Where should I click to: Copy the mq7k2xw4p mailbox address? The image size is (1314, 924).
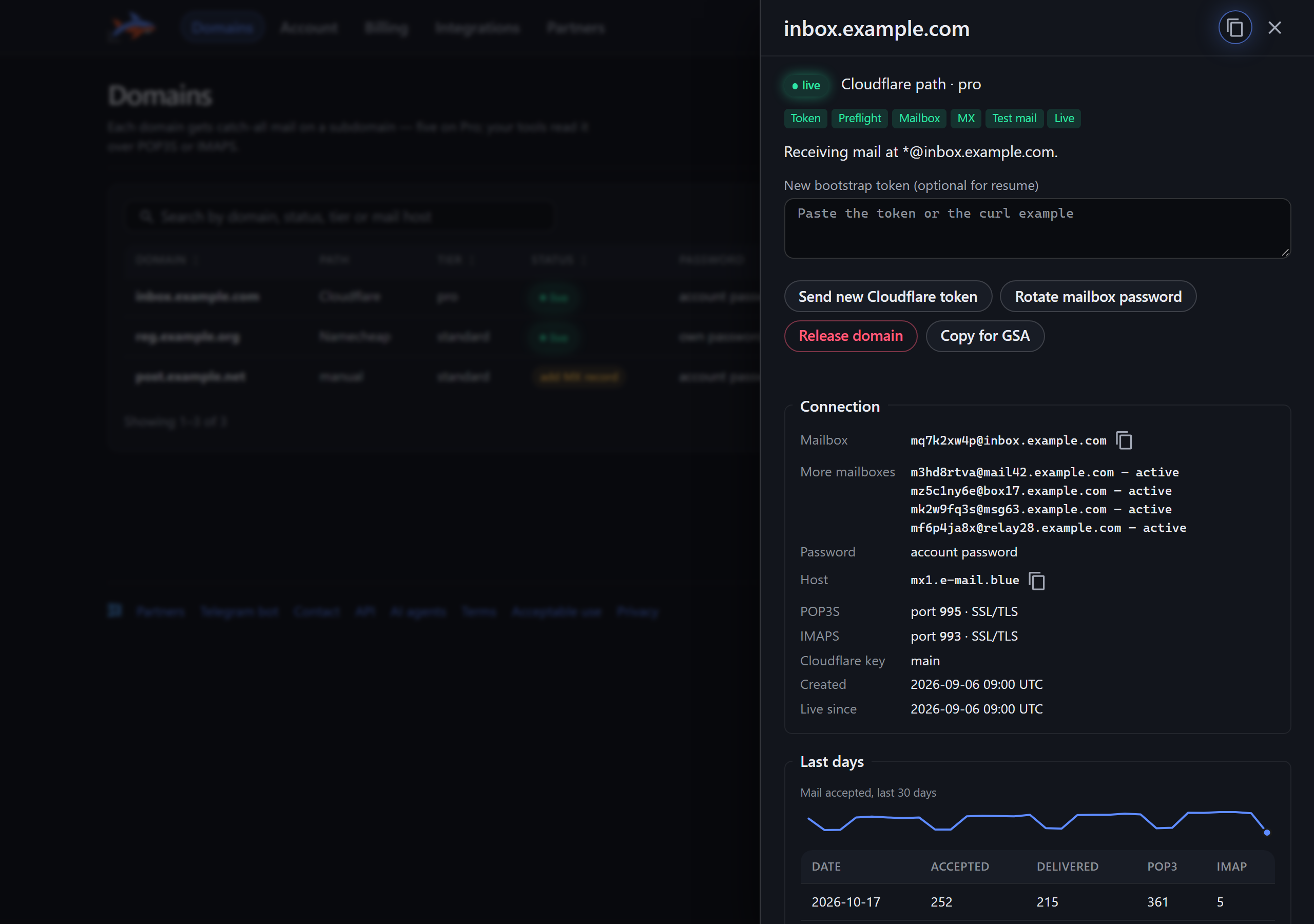(x=1124, y=440)
